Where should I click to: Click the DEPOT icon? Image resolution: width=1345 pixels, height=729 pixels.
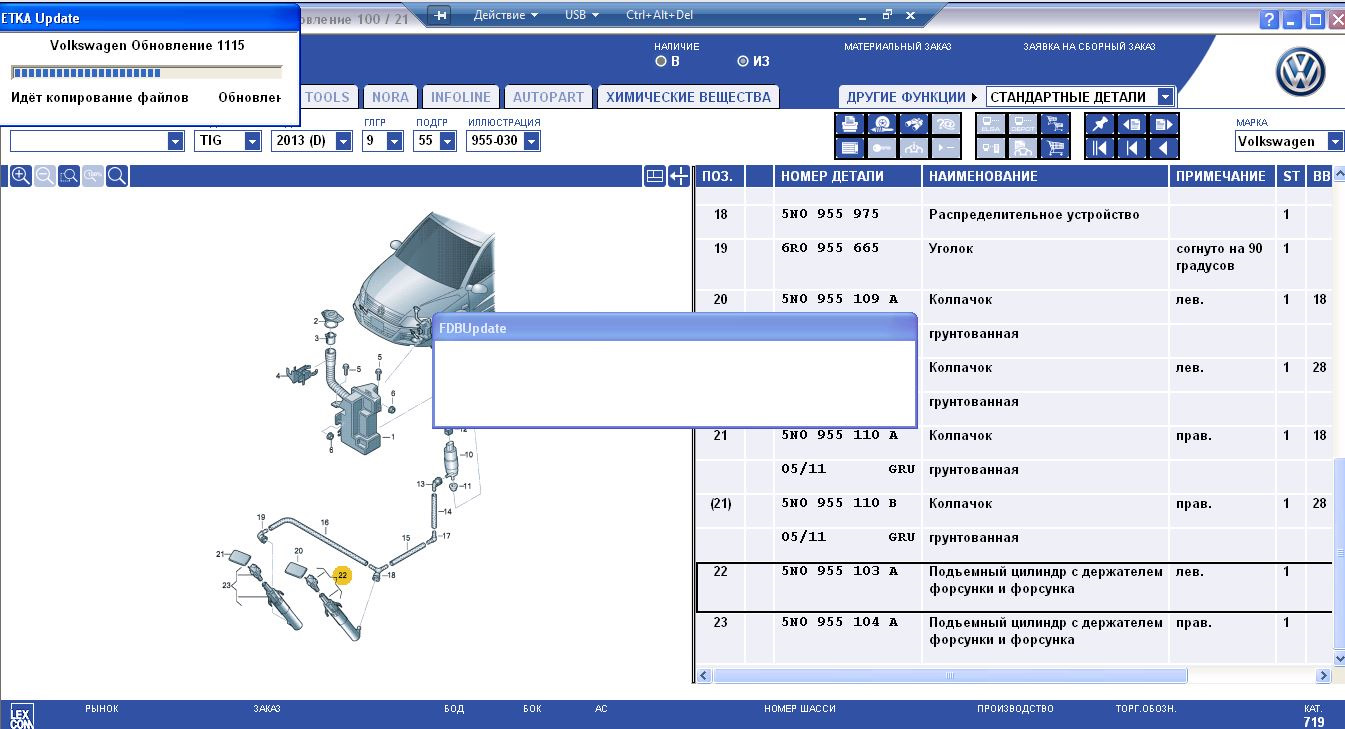[1023, 124]
